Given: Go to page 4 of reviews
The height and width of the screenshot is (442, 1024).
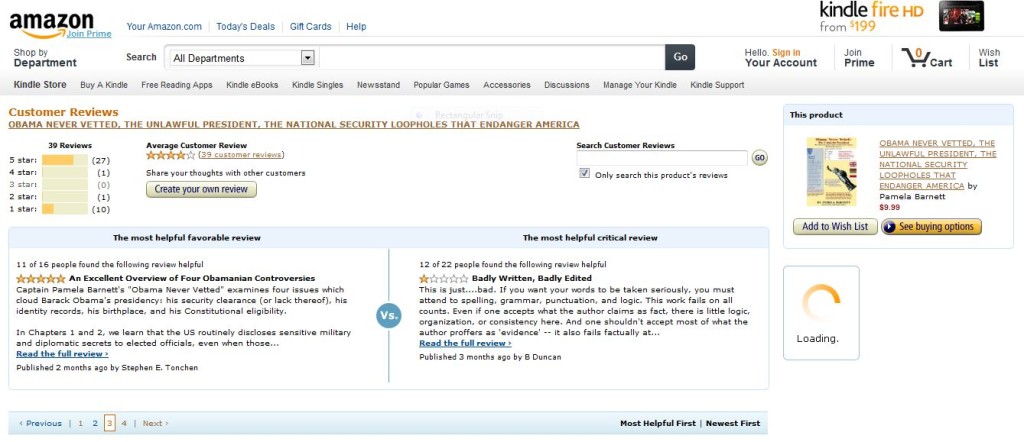Looking at the screenshot, I should pos(124,423).
